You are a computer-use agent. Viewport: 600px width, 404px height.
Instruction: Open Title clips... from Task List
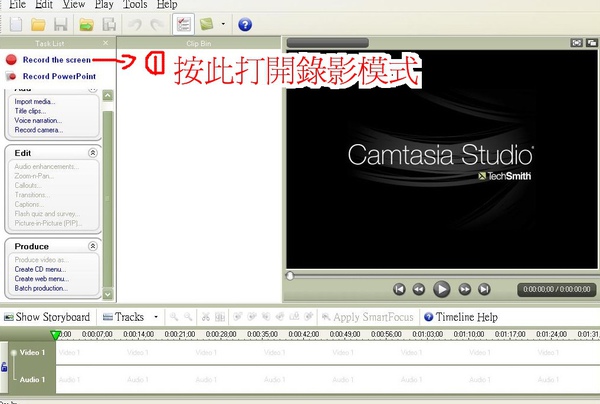[x=30, y=111]
